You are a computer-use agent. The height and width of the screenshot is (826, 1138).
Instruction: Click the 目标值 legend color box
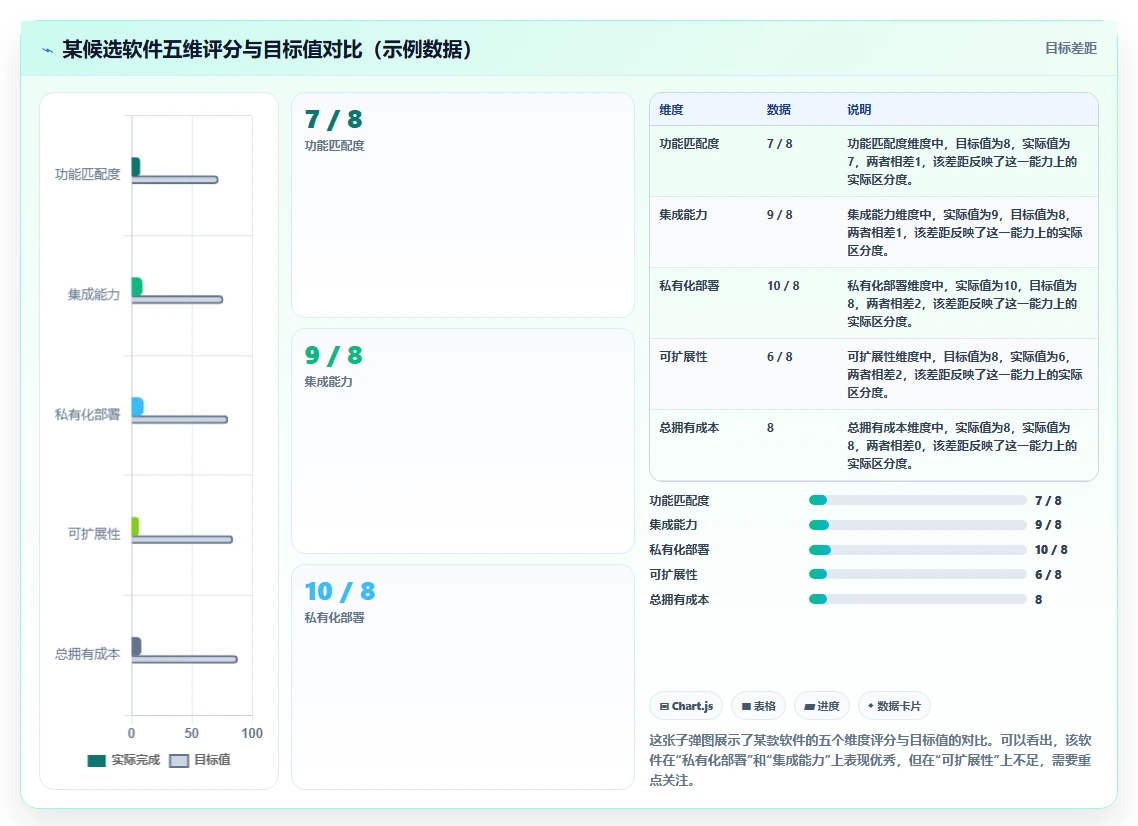click(179, 760)
